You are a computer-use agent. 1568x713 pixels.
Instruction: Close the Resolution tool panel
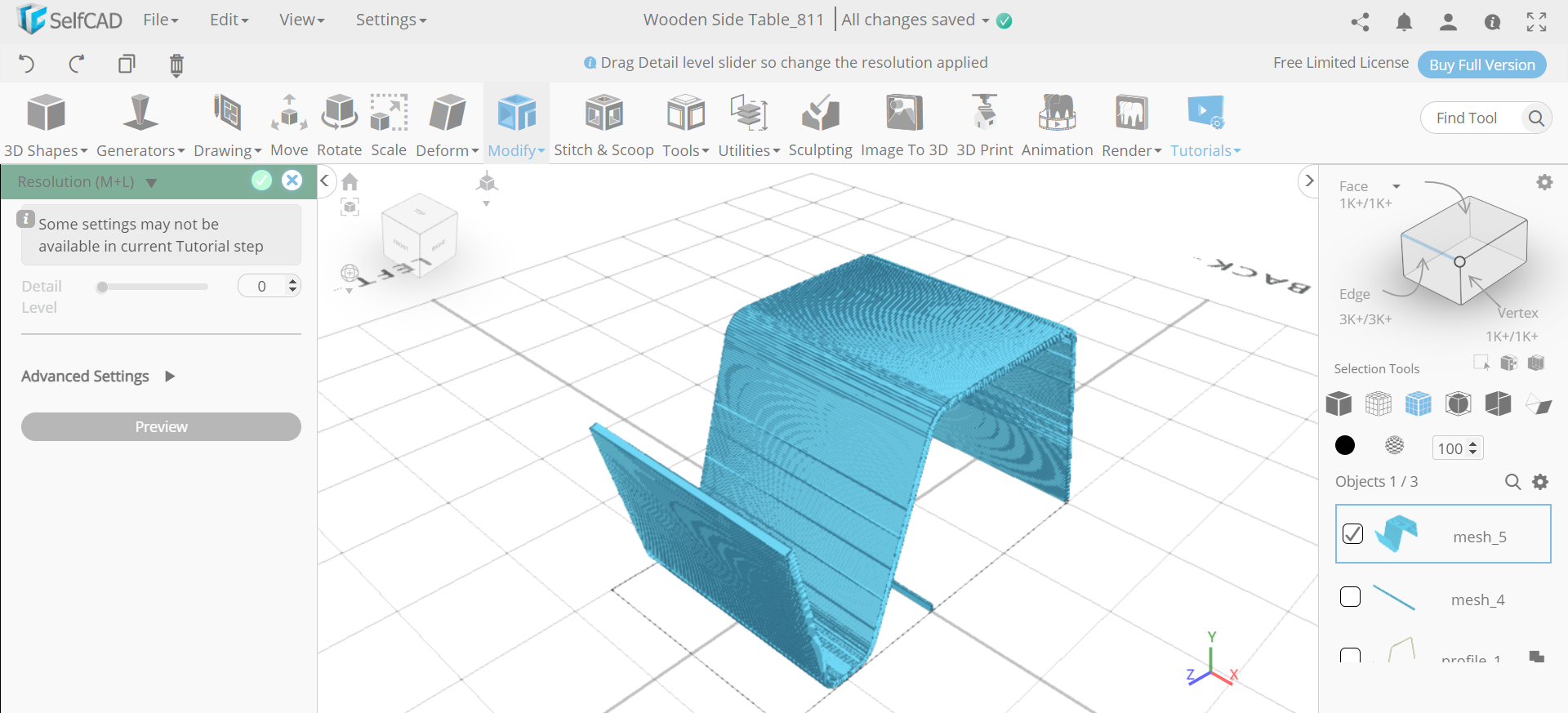click(x=292, y=180)
